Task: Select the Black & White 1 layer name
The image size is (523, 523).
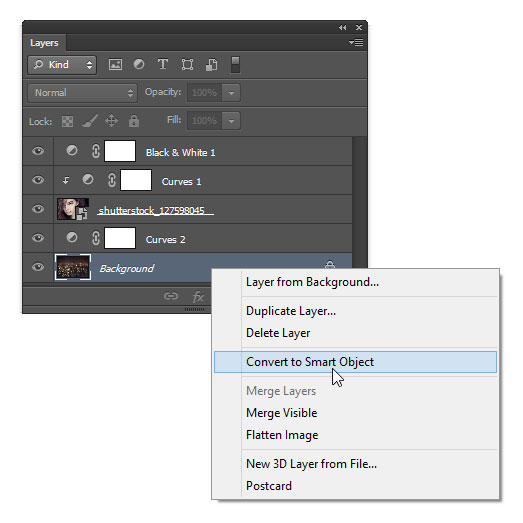Action: pyautogui.click(x=180, y=153)
